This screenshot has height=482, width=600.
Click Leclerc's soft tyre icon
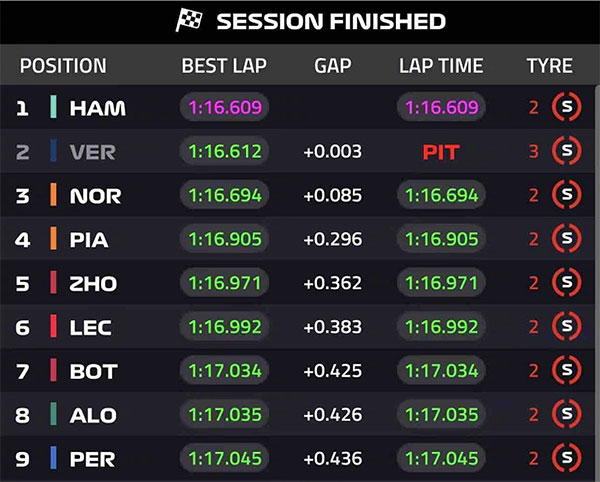pyautogui.click(x=567, y=328)
